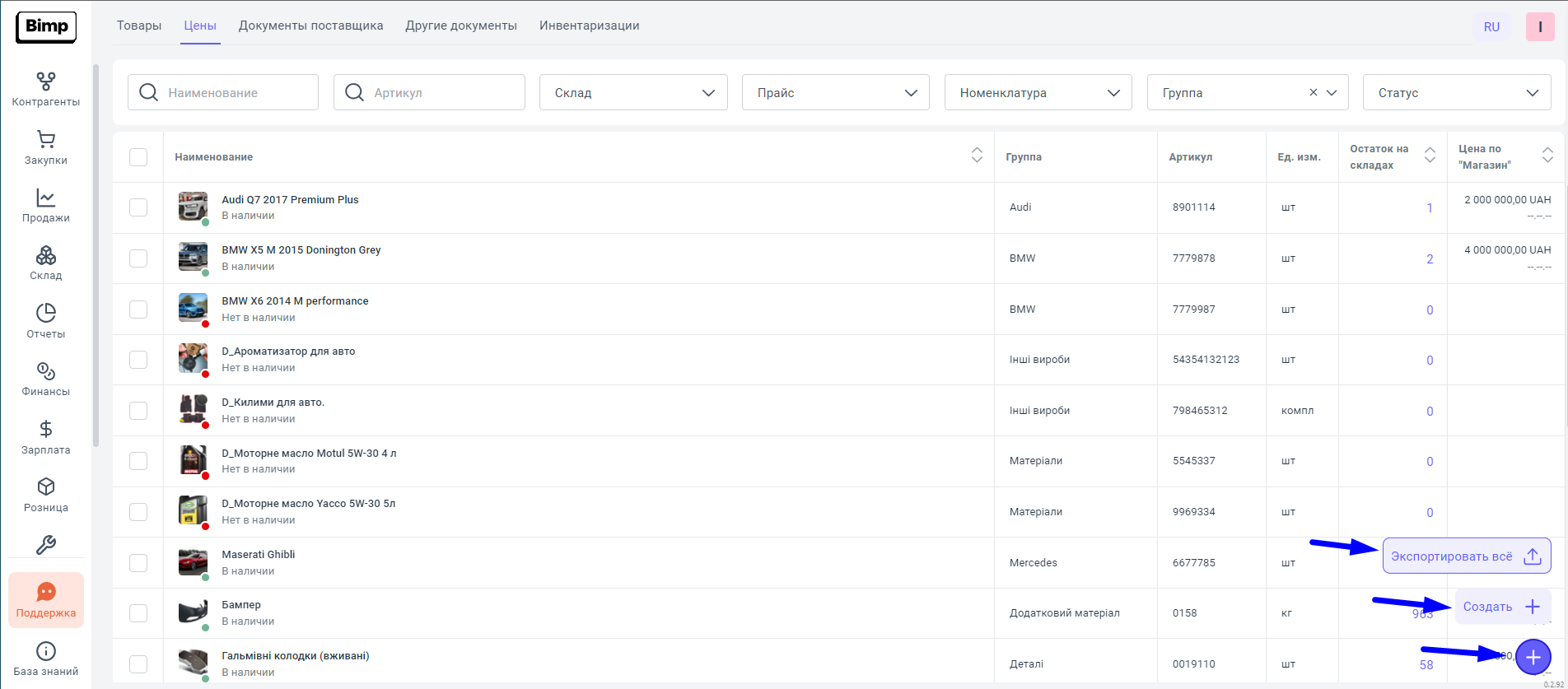Click the blue round plus button
The height and width of the screenshot is (689, 1568).
(1533, 657)
